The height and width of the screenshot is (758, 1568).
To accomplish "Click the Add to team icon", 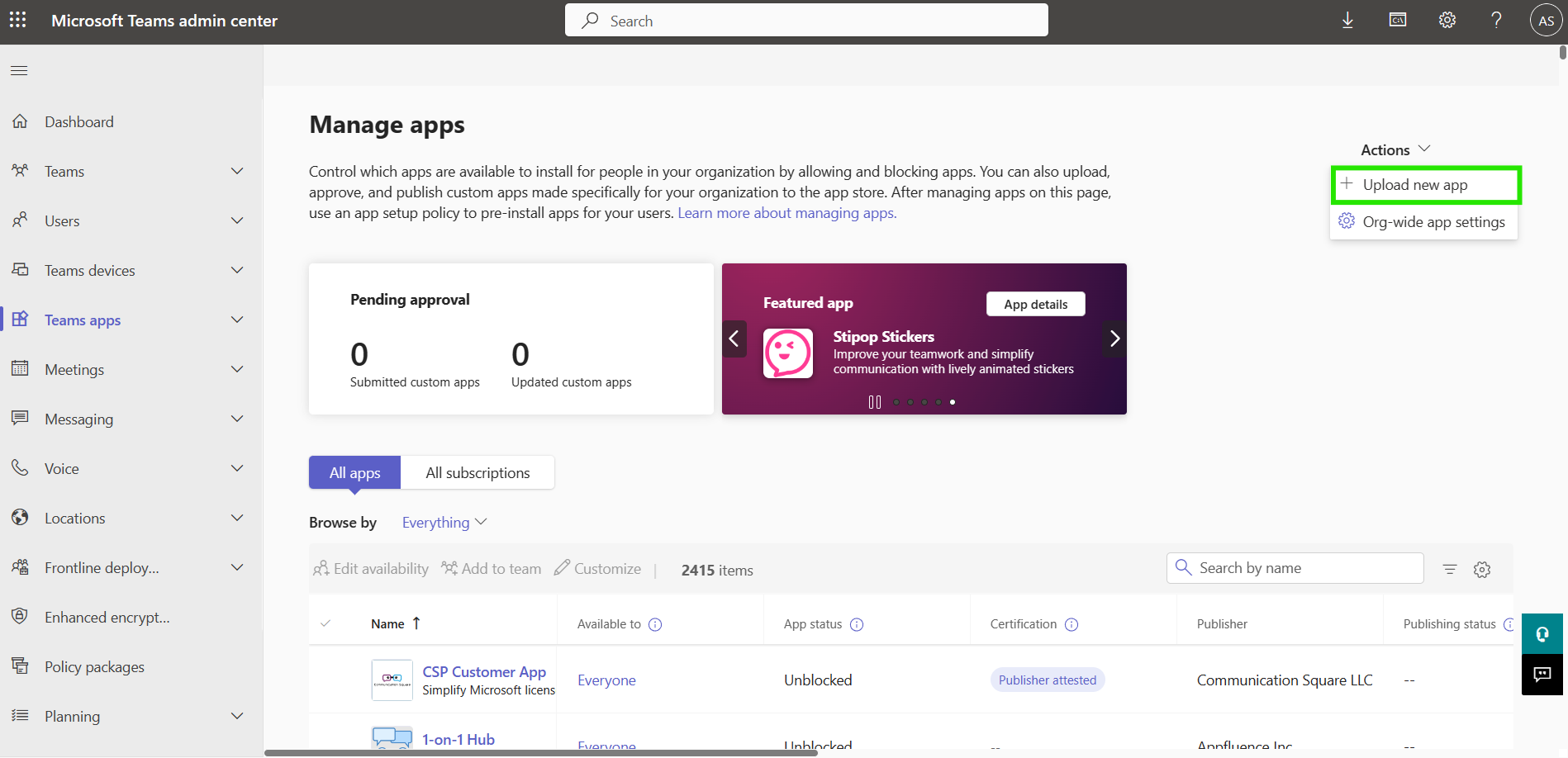I will pos(449,568).
